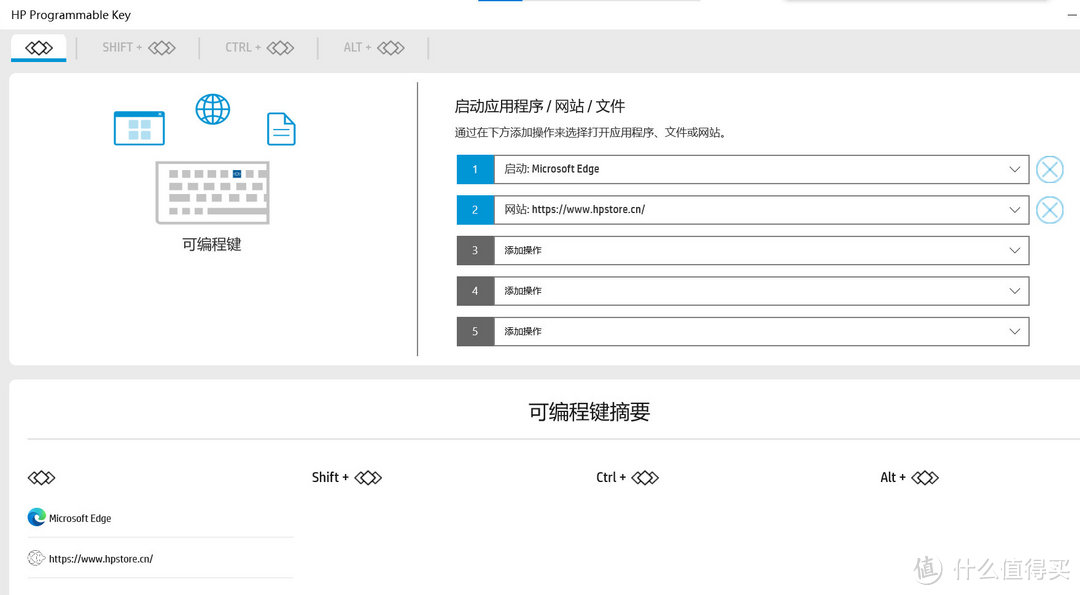Remove action 1 Microsoft Edge with X

coord(1050,169)
